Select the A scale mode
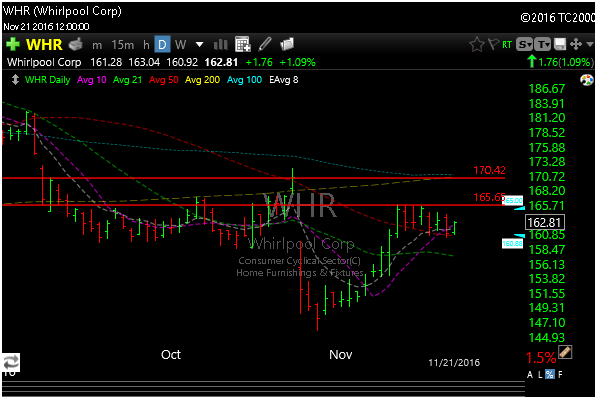This screenshot has height=397, width=595. coord(530,375)
